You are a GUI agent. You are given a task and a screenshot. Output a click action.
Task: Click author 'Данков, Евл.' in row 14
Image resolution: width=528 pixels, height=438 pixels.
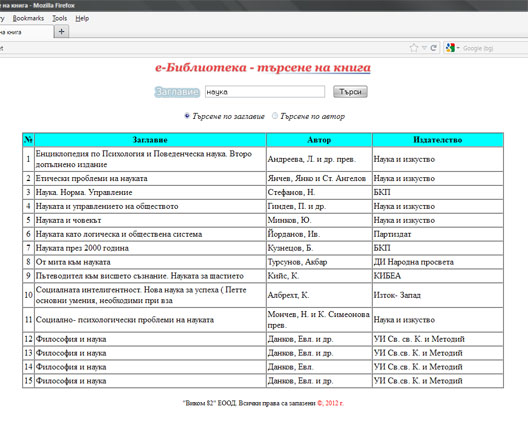pyautogui.click(x=291, y=367)
